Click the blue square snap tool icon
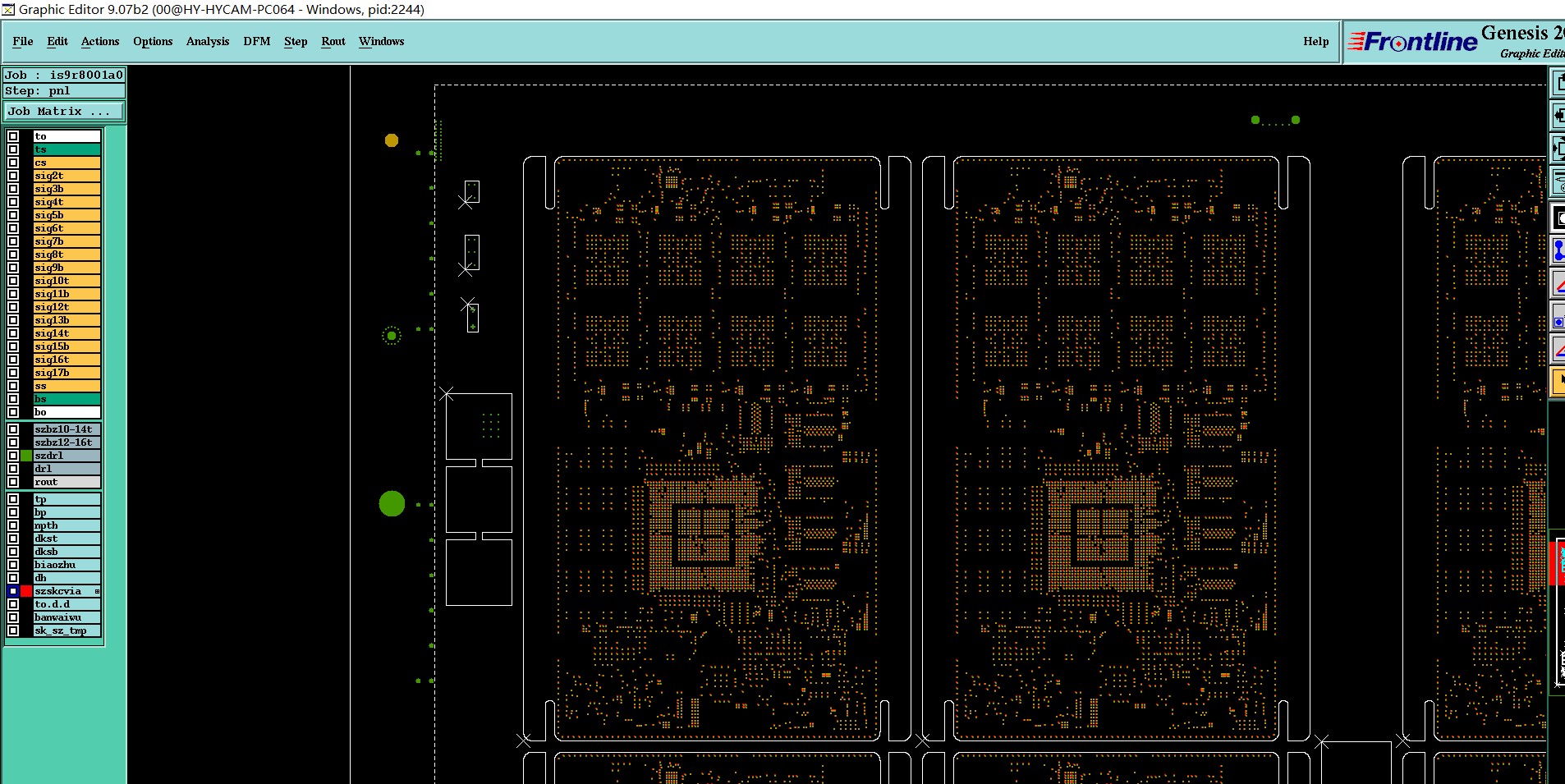This screenshot has height=784, width=1565. click(x=1558, y=317)
